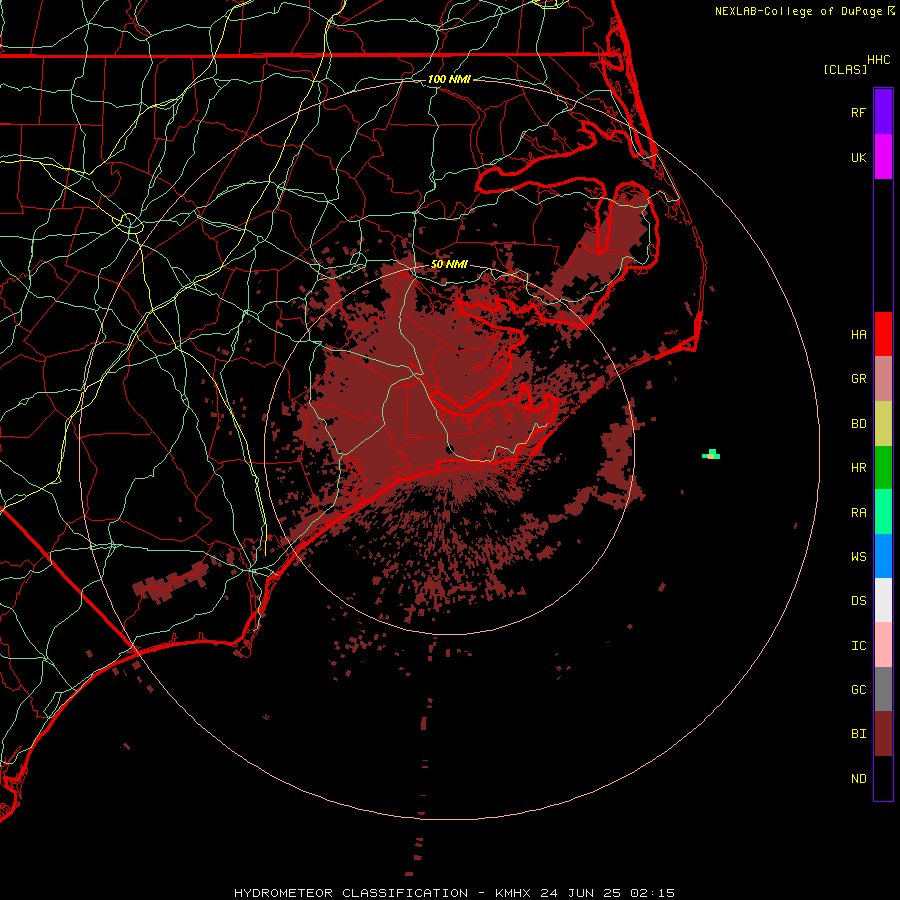The width and height of the screenshot is (900, 900).
Task: Click the WS blue legend swatch
Action: (883, 556)
